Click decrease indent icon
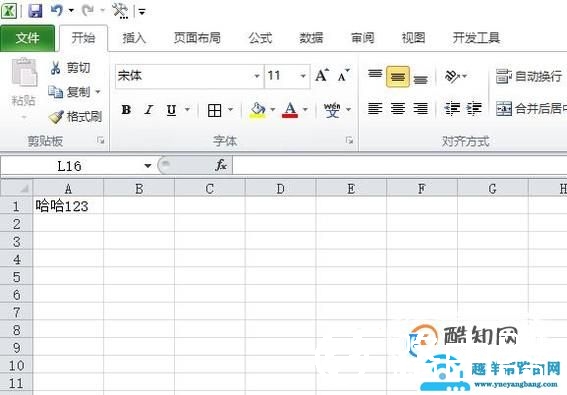This screenshot has width=567, height=395. click(452, 108)
